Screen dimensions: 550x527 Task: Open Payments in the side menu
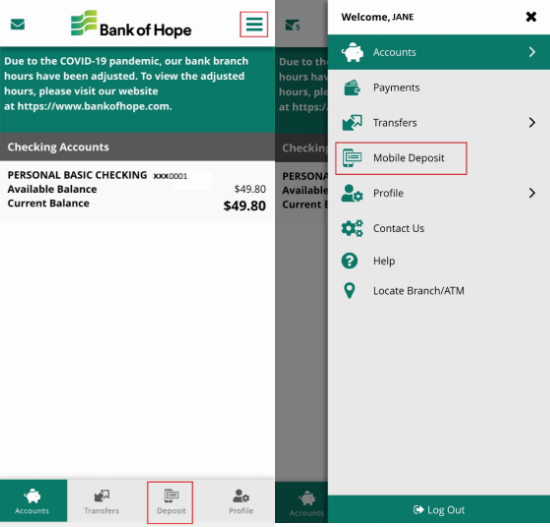click(439, 88)
